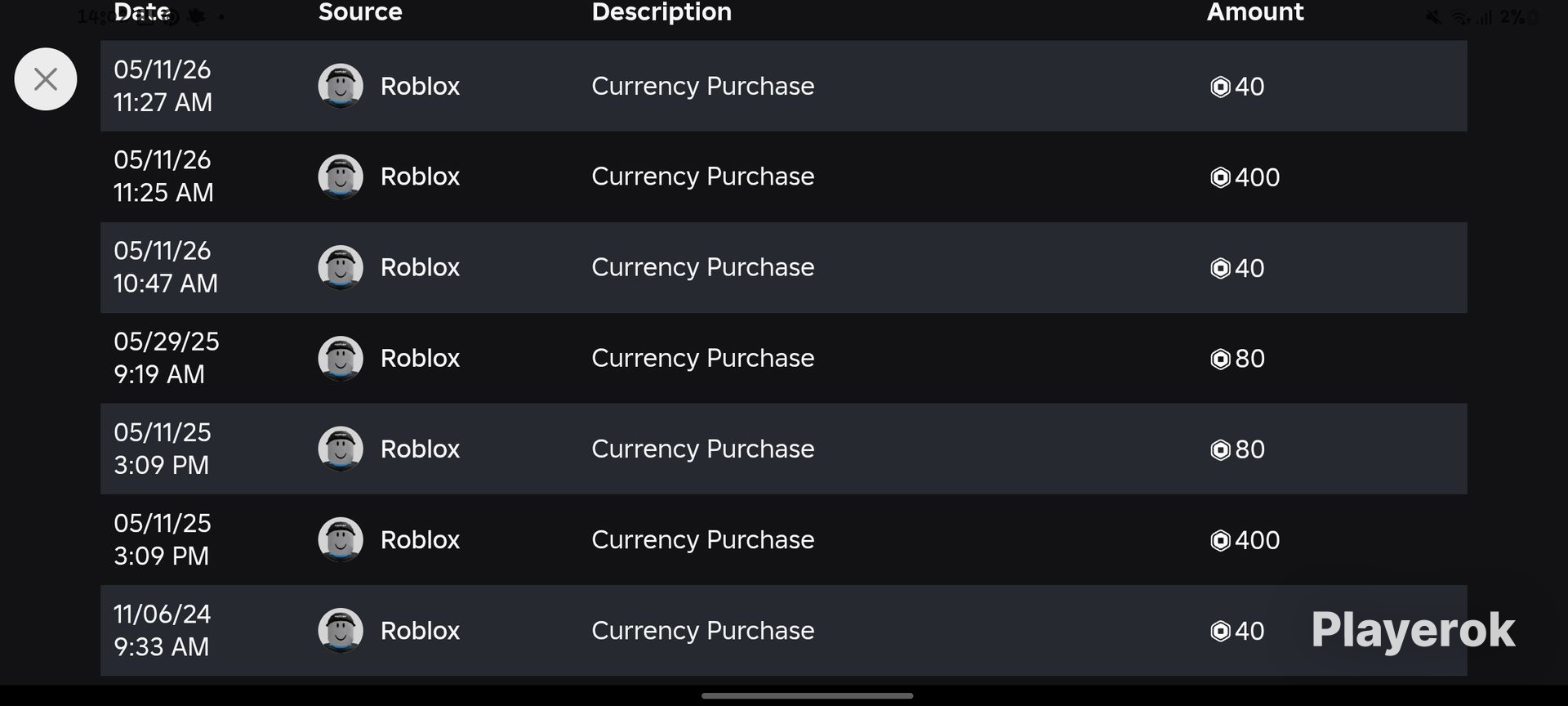1568x706 pixels.
Task: Tap the bottom navigation gesture bar
Action: 807,696
